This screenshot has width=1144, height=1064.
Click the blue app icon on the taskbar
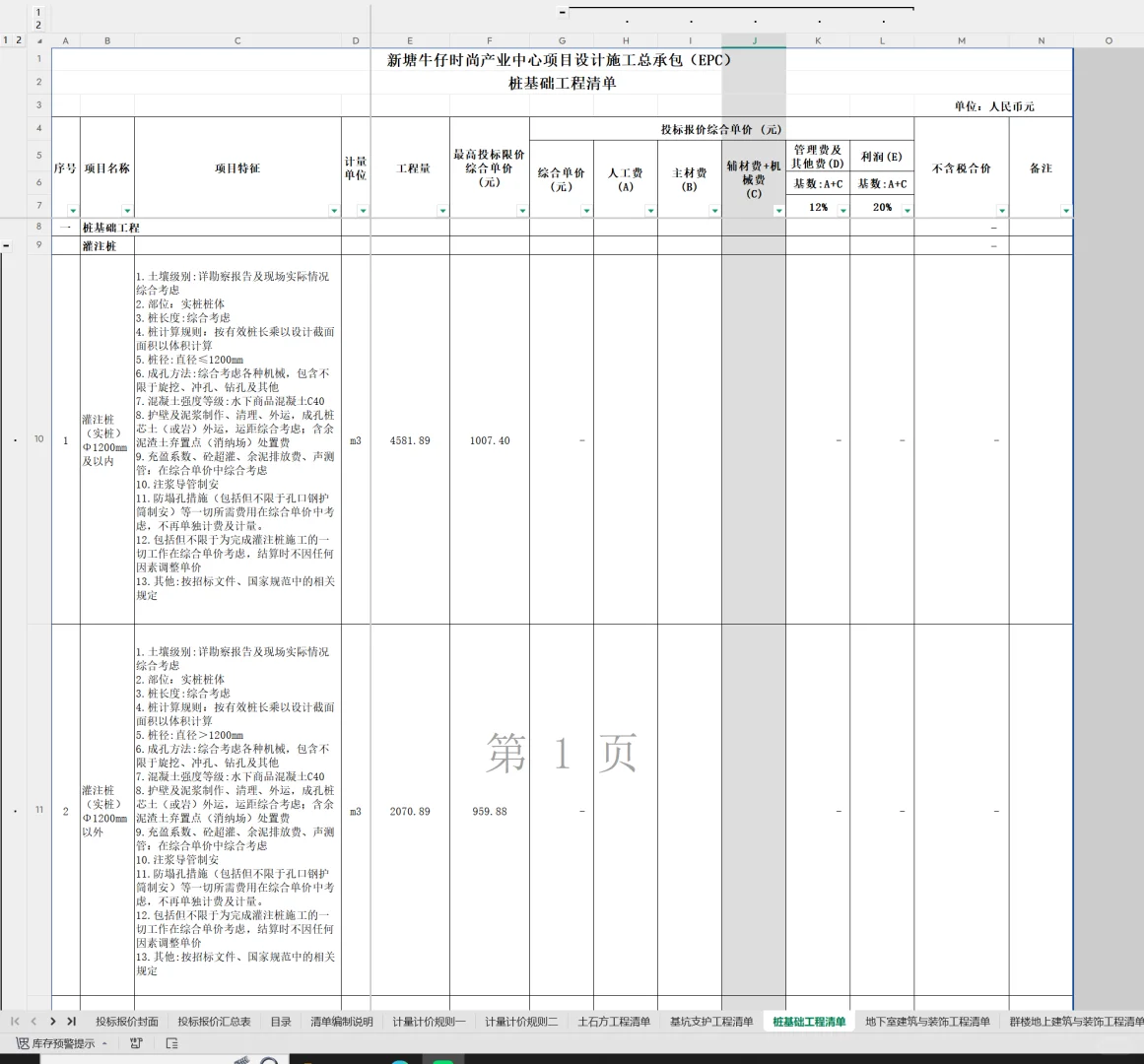tap(398, 1061)
